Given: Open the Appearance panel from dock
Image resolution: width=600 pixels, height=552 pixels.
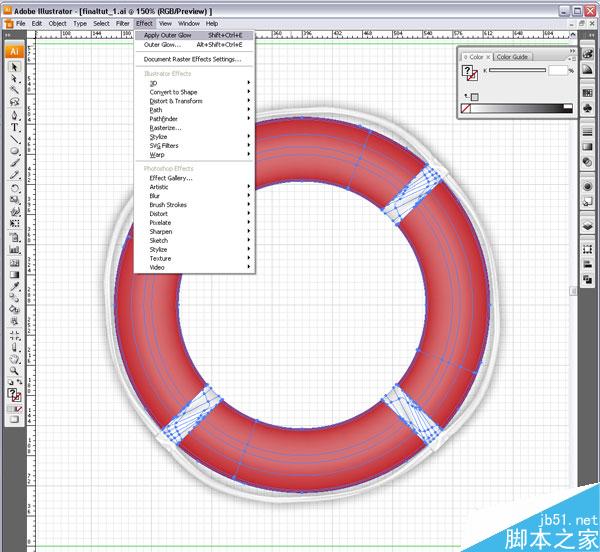Looking at the screenshot, I should 587,186.
